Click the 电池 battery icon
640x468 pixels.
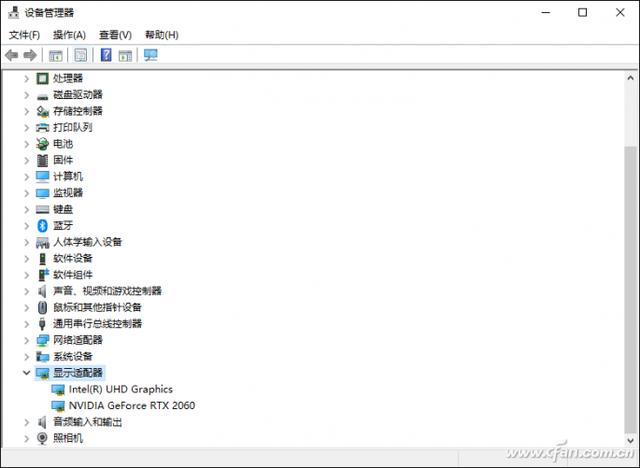point(42,144)
